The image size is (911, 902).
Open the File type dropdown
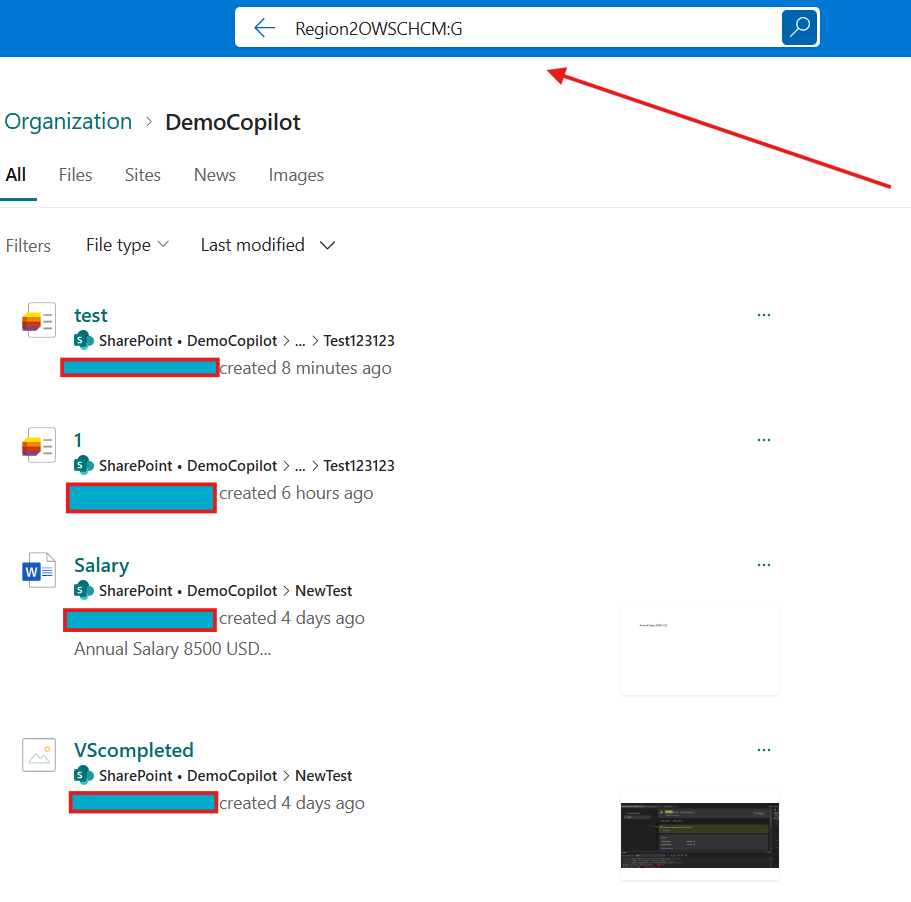click(127, 244)
